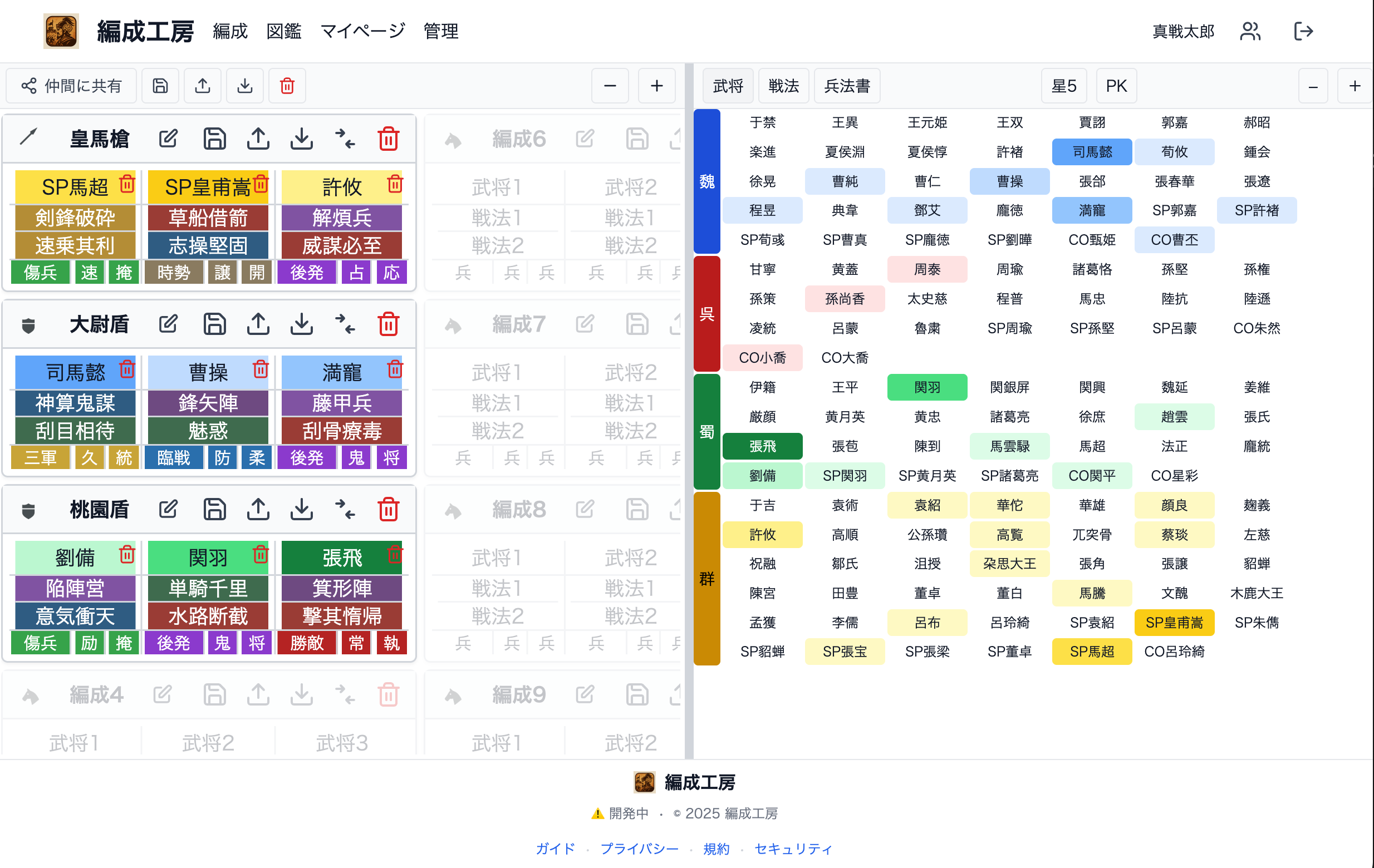The width and height of the screenshot is (1374, 868).
Task: Click the blue 魏 faction color bar
Action: (x=706, y=181)
